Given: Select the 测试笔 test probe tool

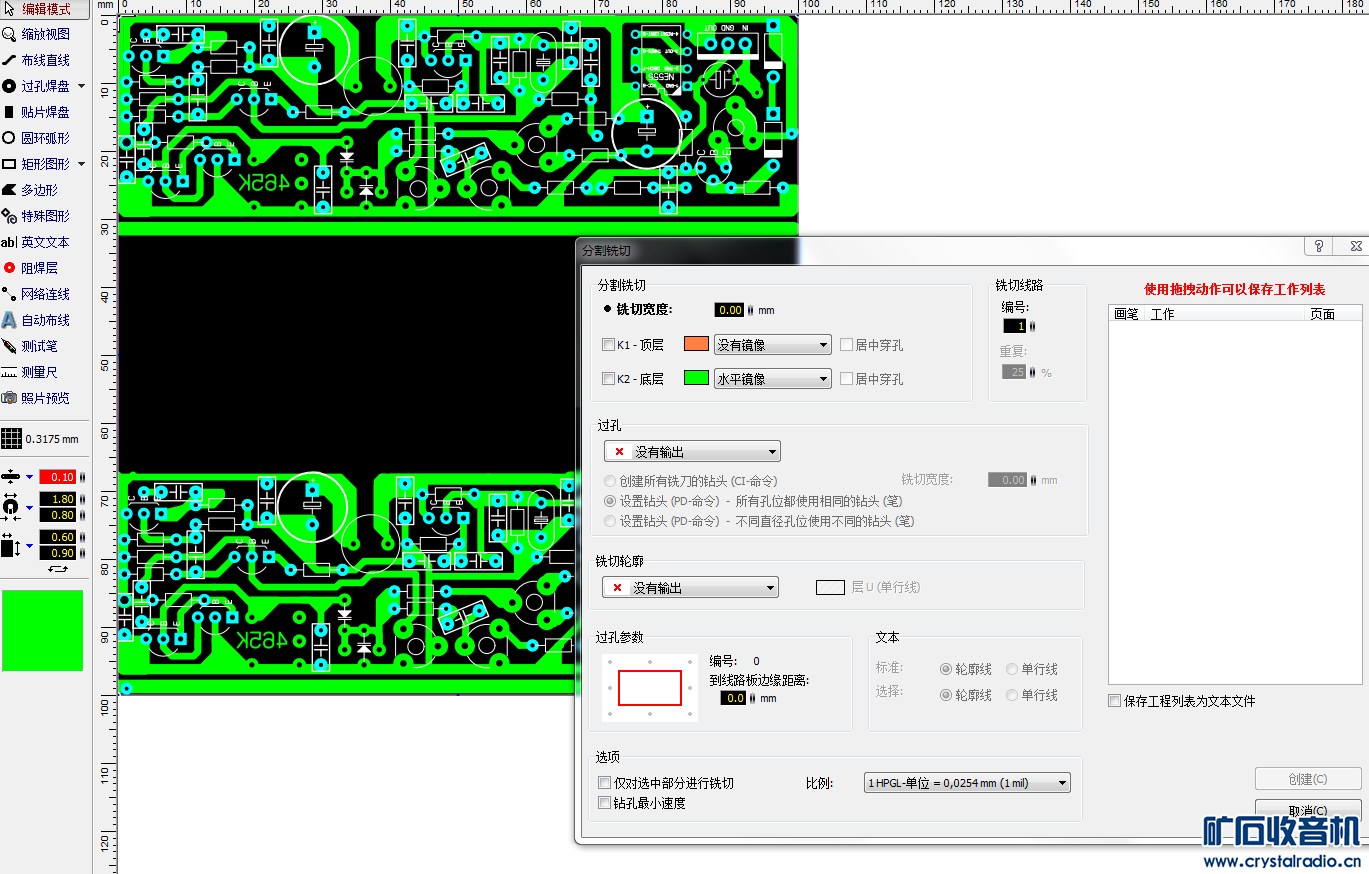Looking at the screenshot, I should pyautogui.click(x=32, y=346).
